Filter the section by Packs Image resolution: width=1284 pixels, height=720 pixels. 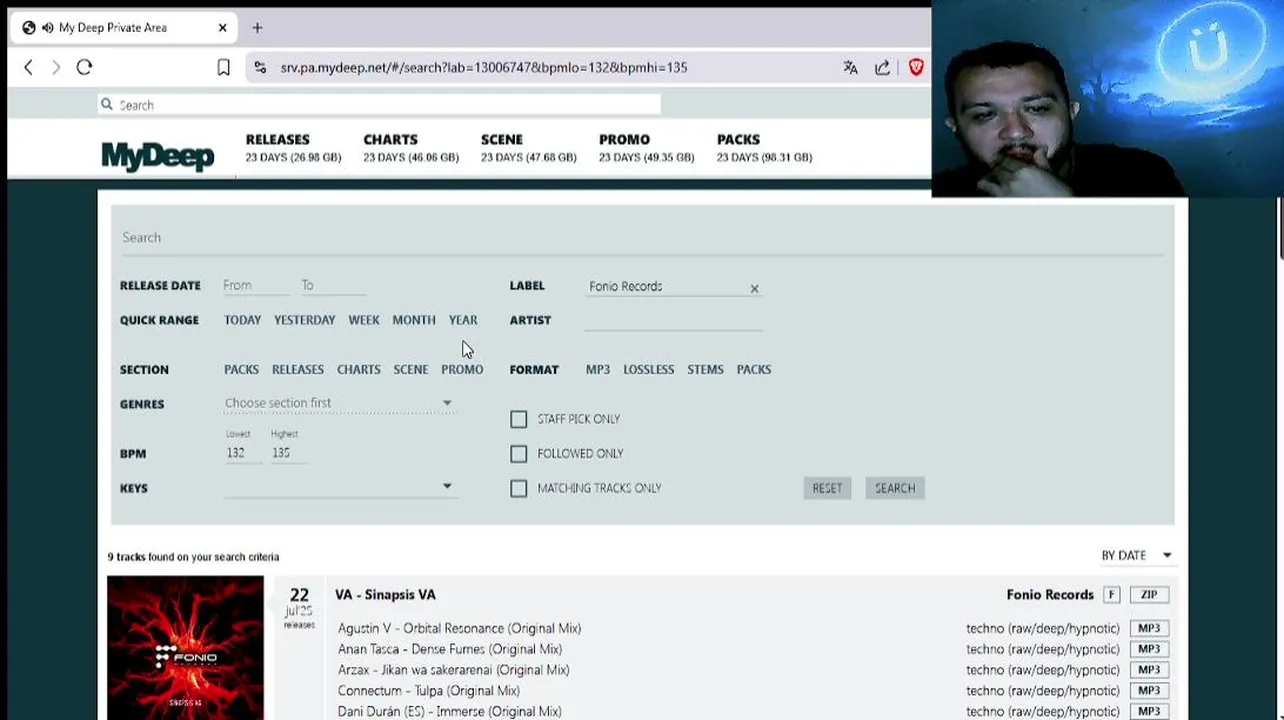[241, 369]
